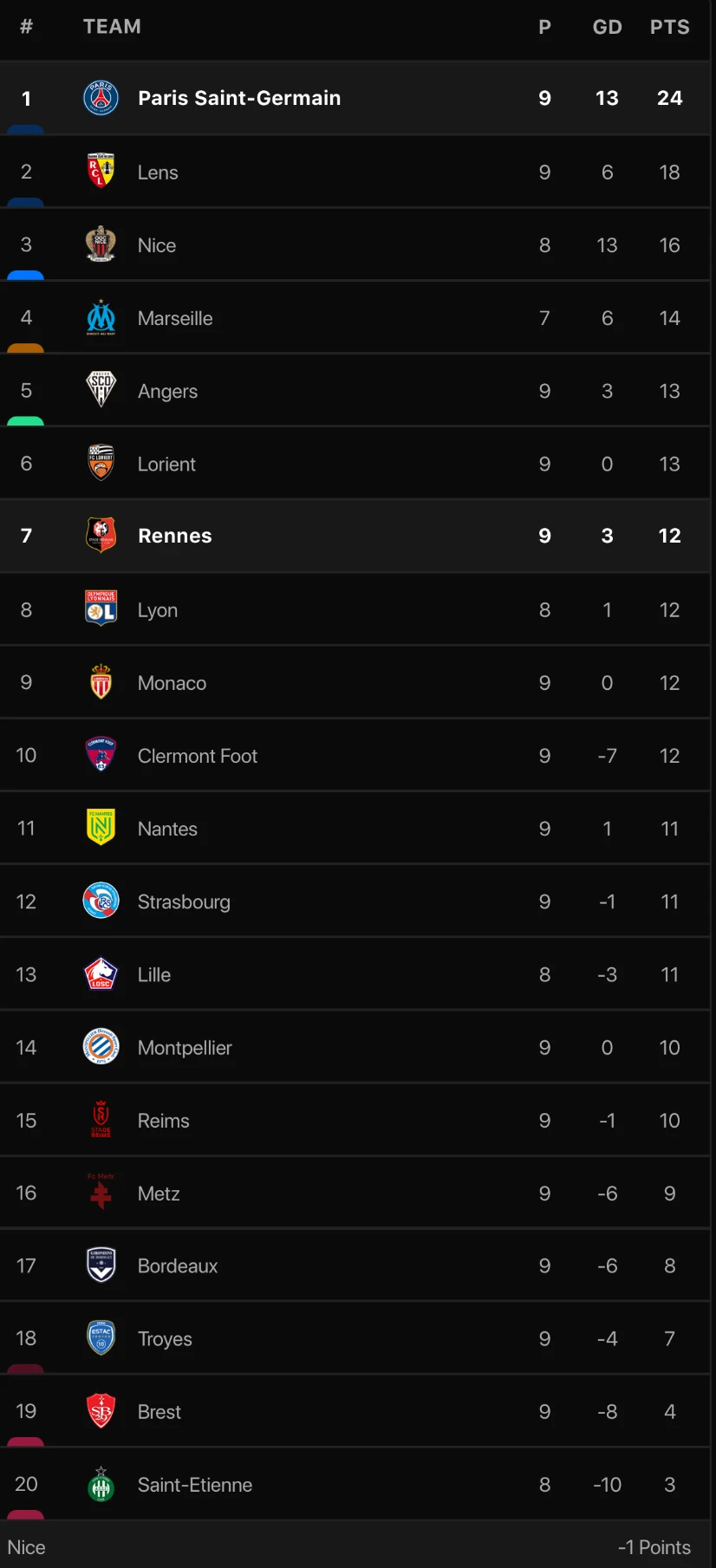
Task: Click the Lens club logo
Action: click(x=101, y=172)
